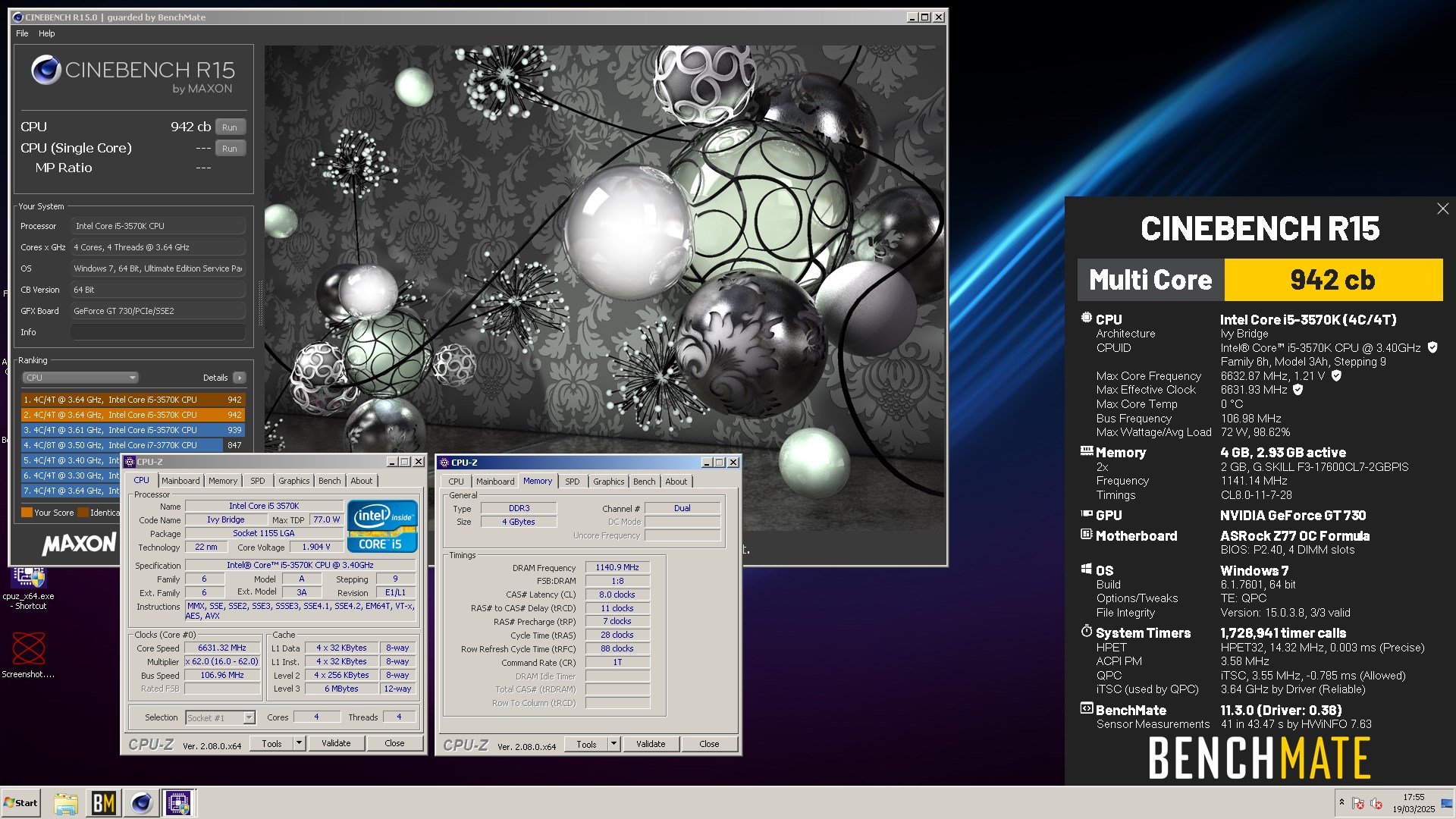Open the Ranking CPU dropdown
Viewport: 1456px width, 819px height.
pos(80,378)
